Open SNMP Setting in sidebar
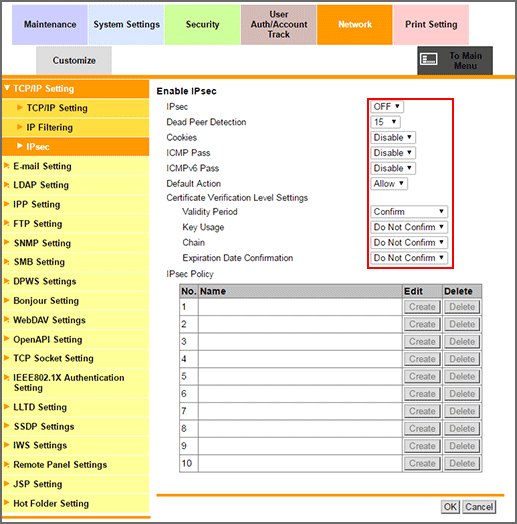 coord(76,243)
